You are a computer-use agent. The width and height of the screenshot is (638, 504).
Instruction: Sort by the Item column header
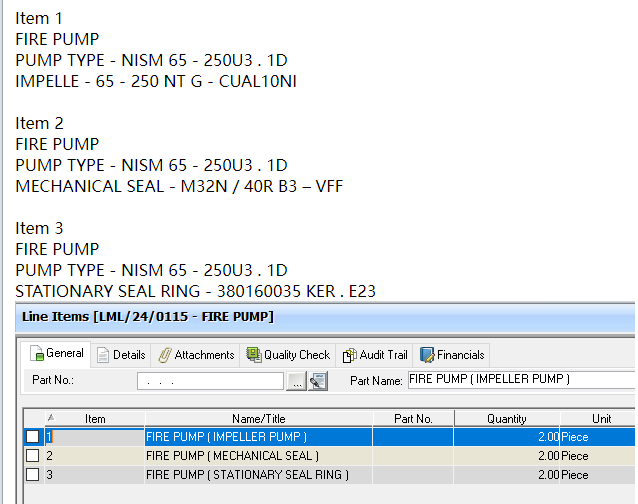[x=95, y=419]
